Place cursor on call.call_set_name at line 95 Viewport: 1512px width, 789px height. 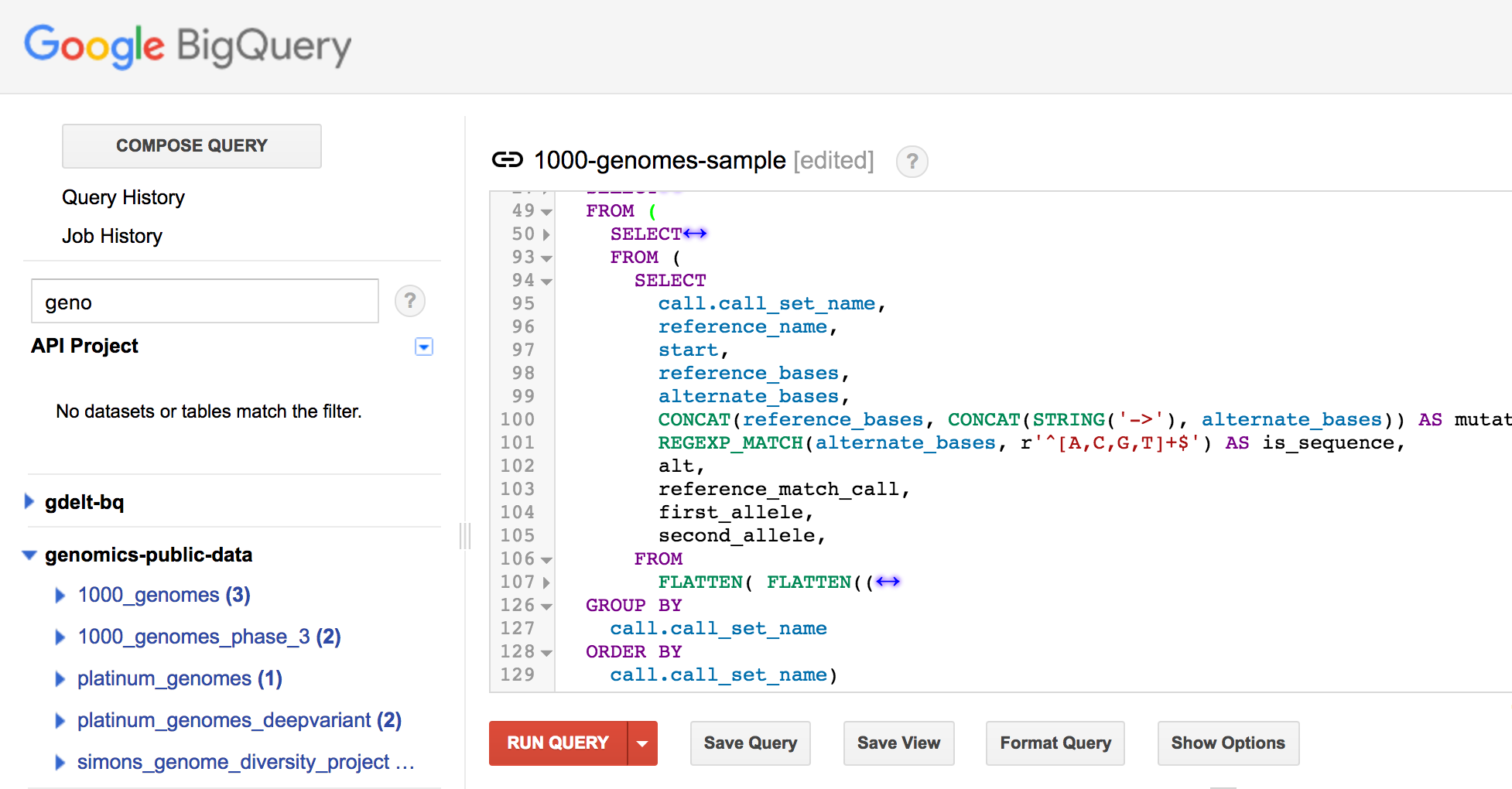tap(767, 303)
